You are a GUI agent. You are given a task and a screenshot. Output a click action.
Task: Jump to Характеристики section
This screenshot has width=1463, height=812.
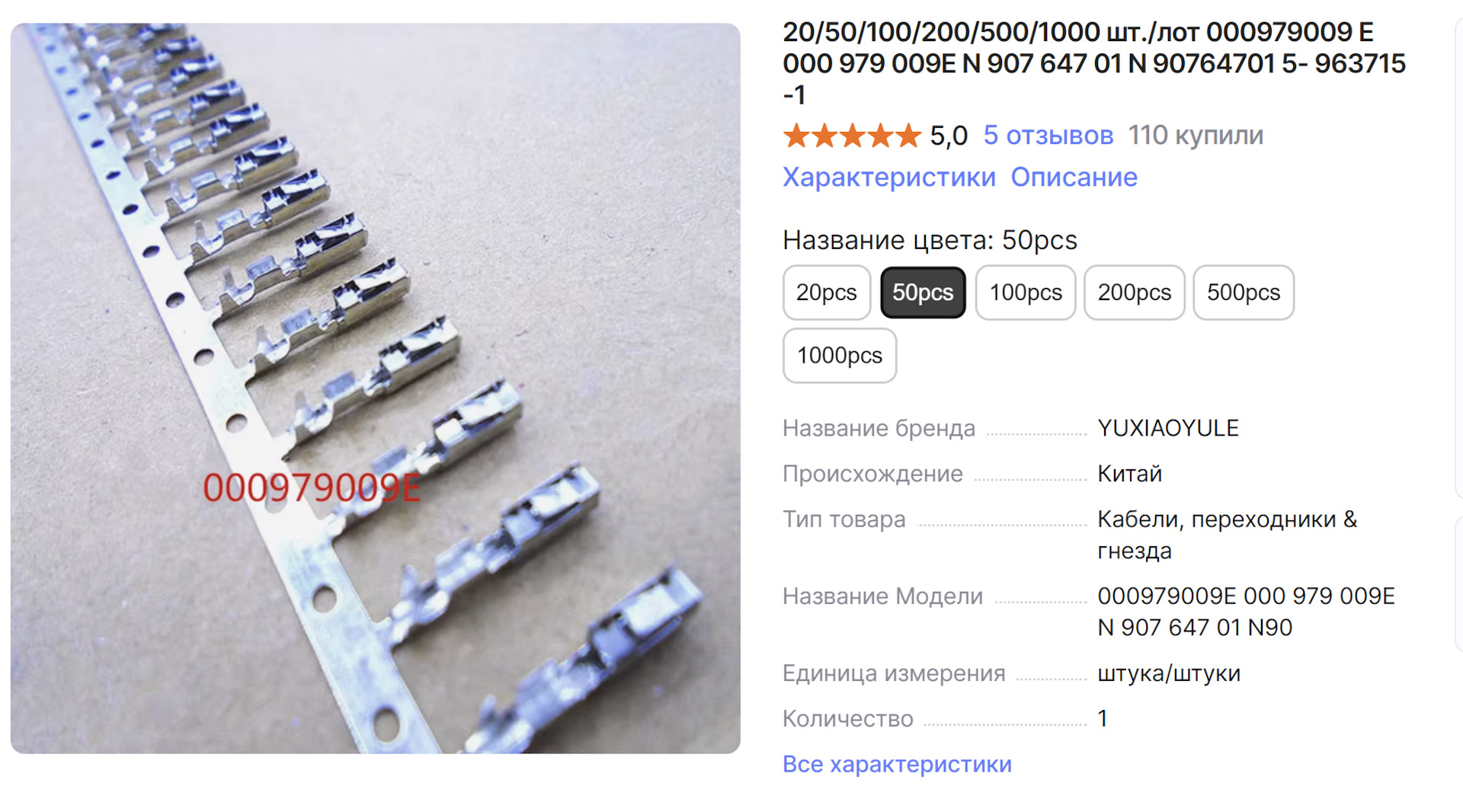[x=889, y=177]
